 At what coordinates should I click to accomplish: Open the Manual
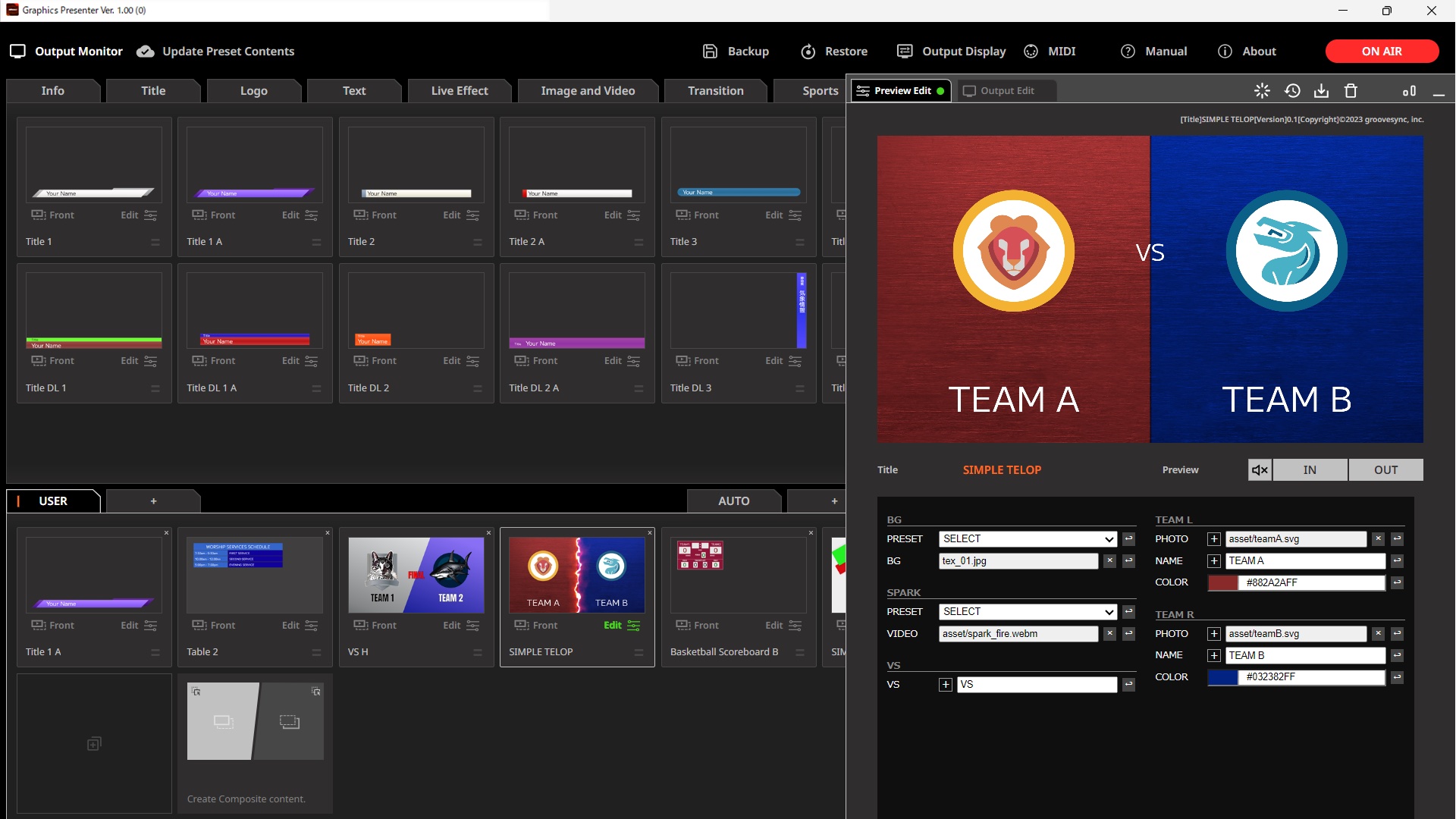[x=1153, y=51]
